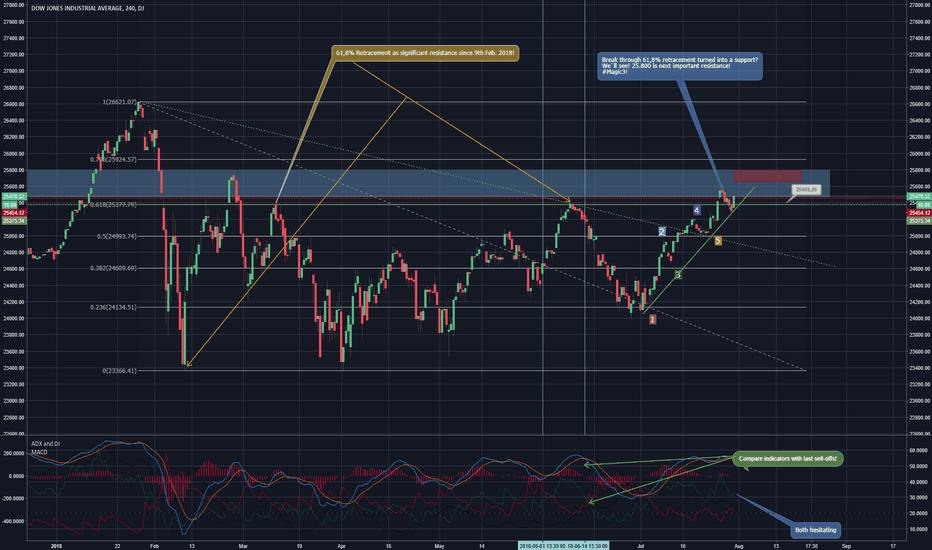Click the 0(23366.41) Fibonacci level label
This screenshot has height=550, width=932.
tap(119, 370)
